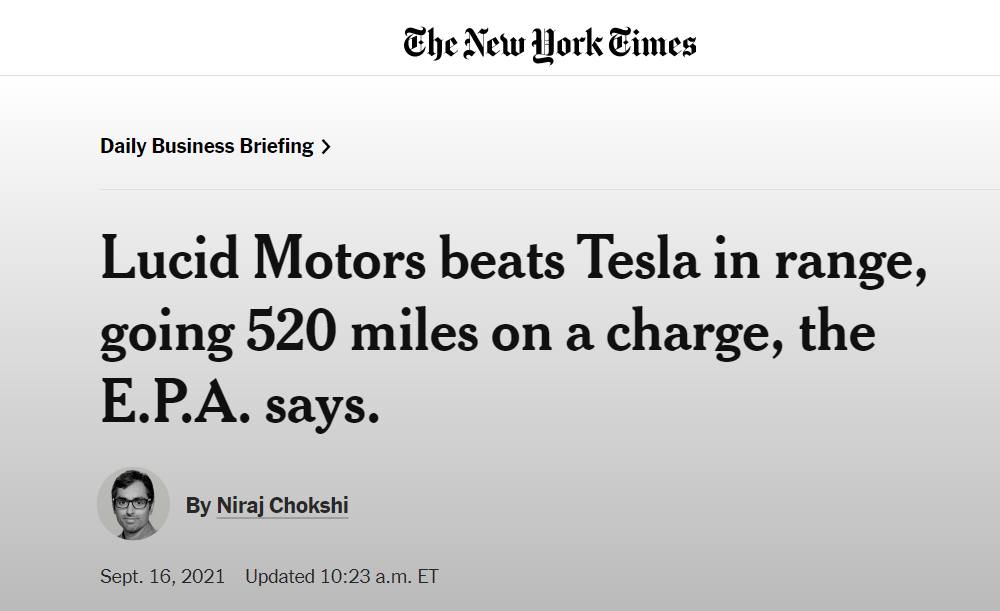
Task: Open the Daily Business Briefing section link
Action: [x=207, y=146]
